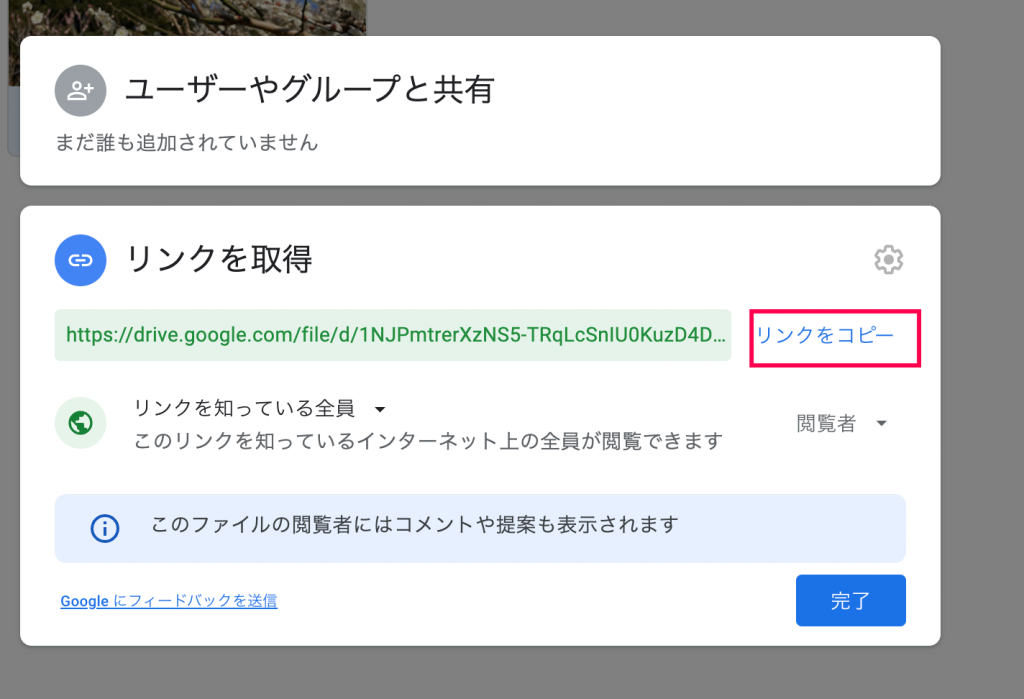
Task: Open Google にフィードバックを送信 link
Action: pos(168,600)
